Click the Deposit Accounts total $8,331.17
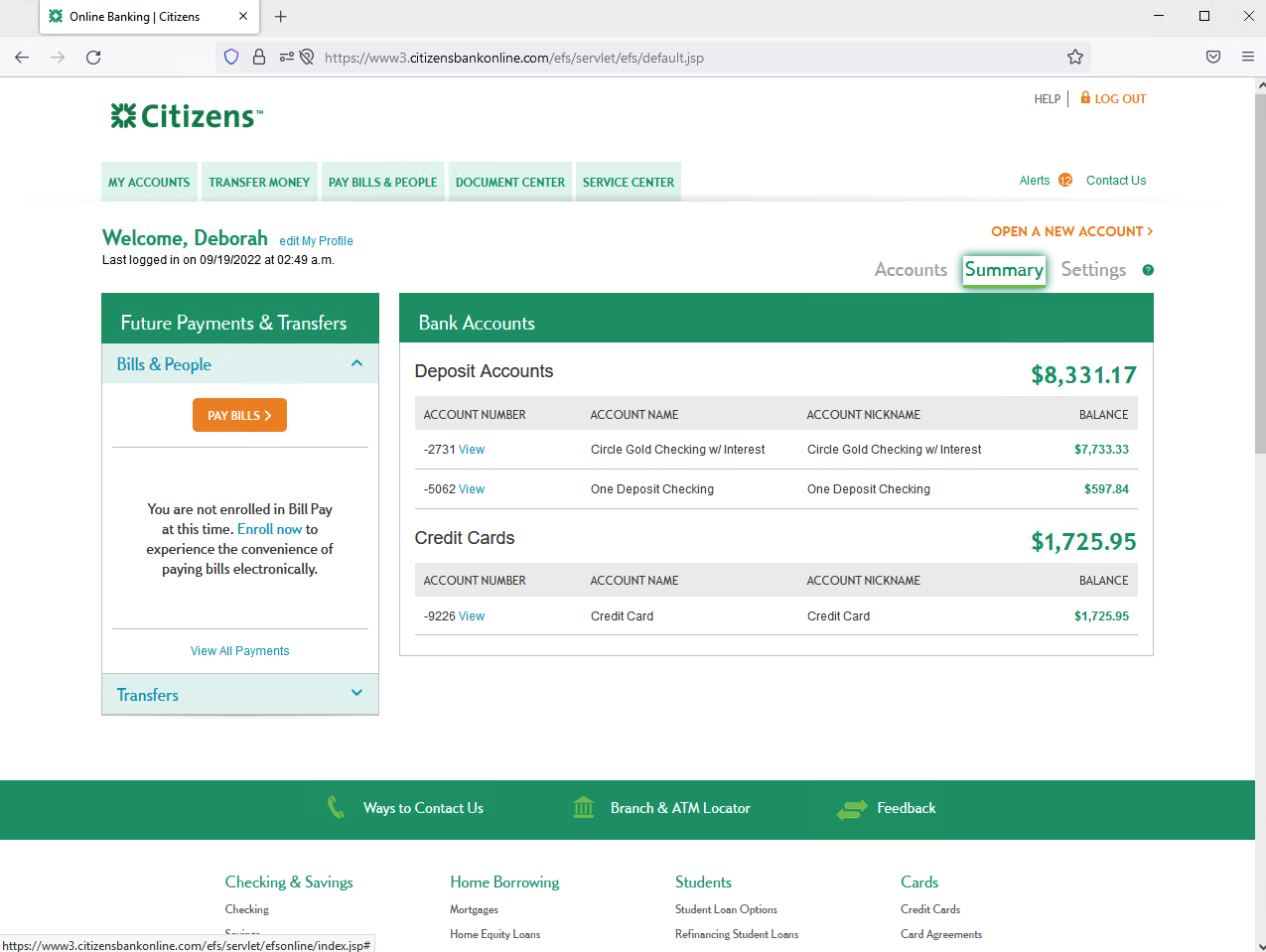 1083,375
